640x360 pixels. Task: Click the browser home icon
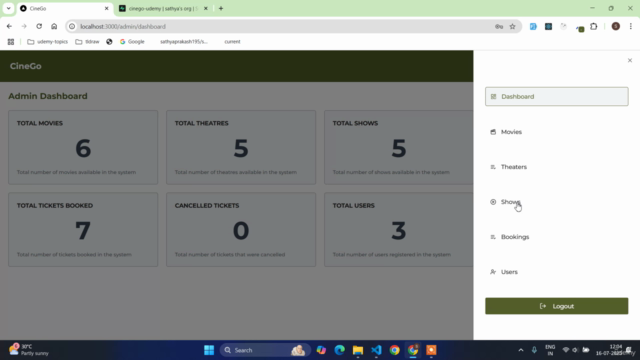click(54, 27)
